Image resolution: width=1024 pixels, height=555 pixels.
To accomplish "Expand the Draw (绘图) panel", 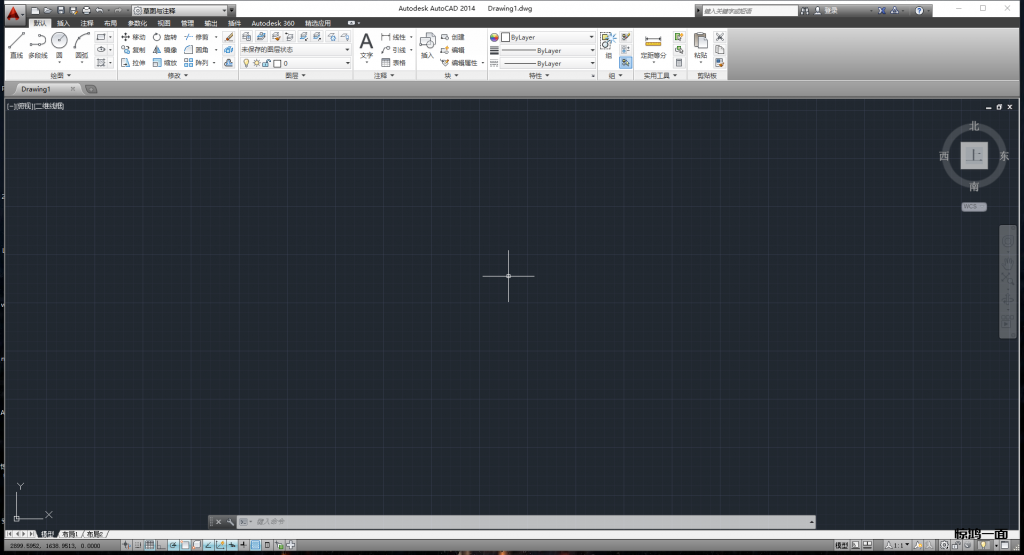I will point(58,75).
